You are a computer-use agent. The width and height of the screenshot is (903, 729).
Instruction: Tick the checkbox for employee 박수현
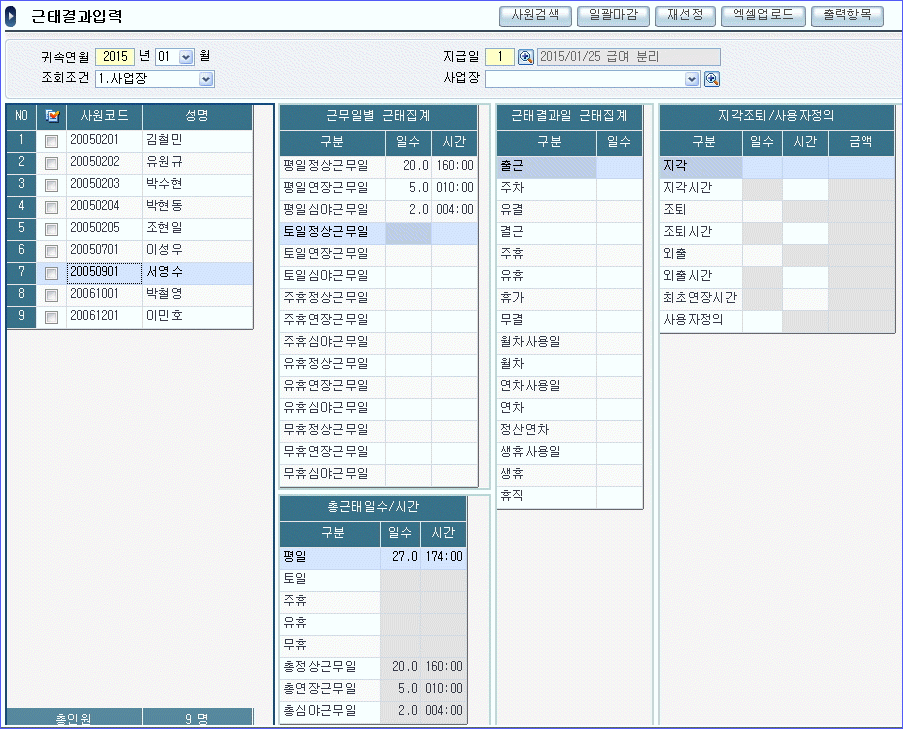(52, 186)
